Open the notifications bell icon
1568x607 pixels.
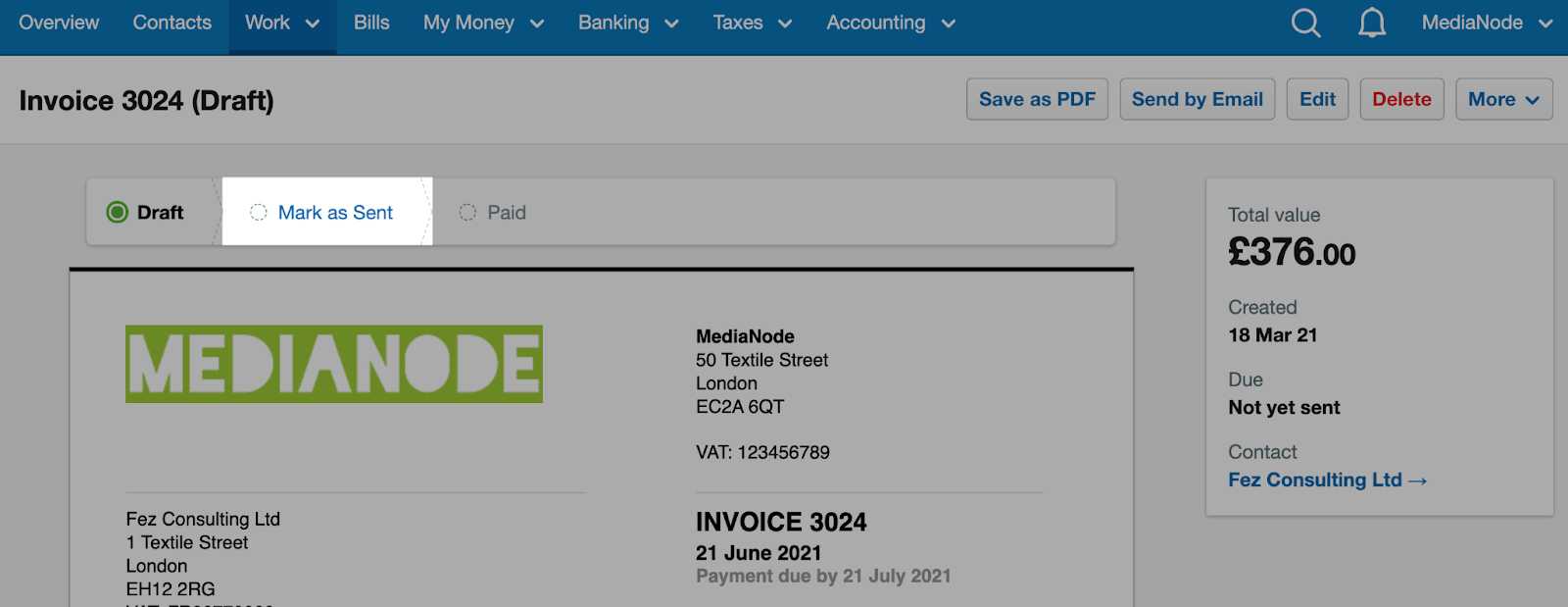point(1372,23)
